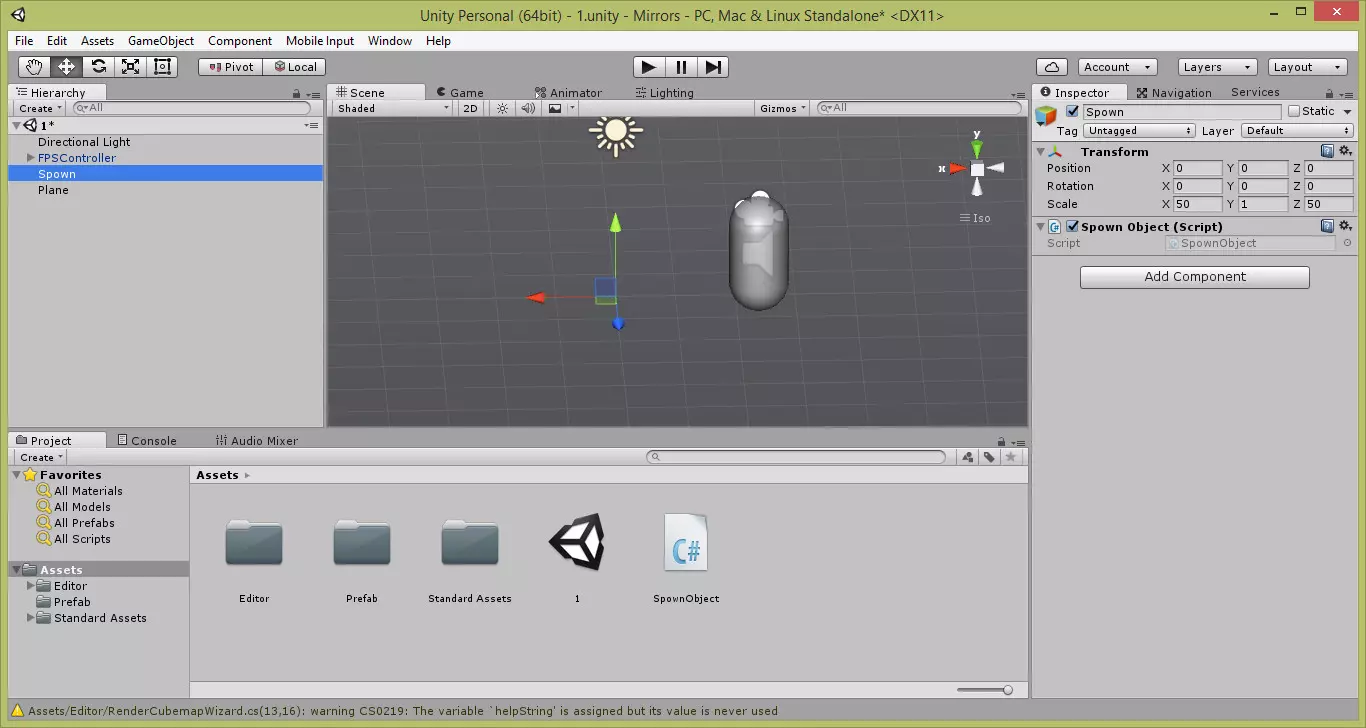
Task: Toggle scene lighting sun icon
Action: (x=503, y=108)
